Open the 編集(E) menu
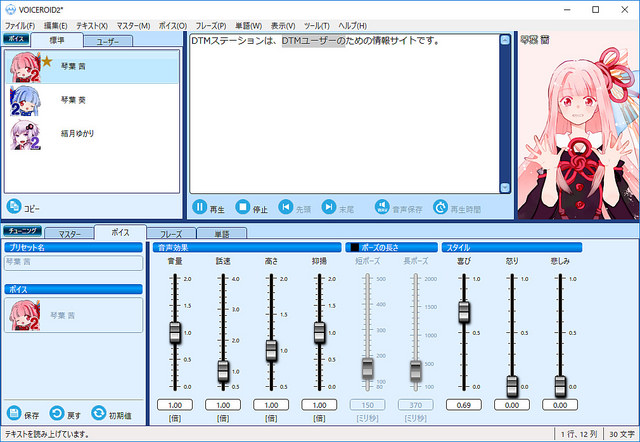Viewport: 640px width, 442px height. [x=55, y=26]
